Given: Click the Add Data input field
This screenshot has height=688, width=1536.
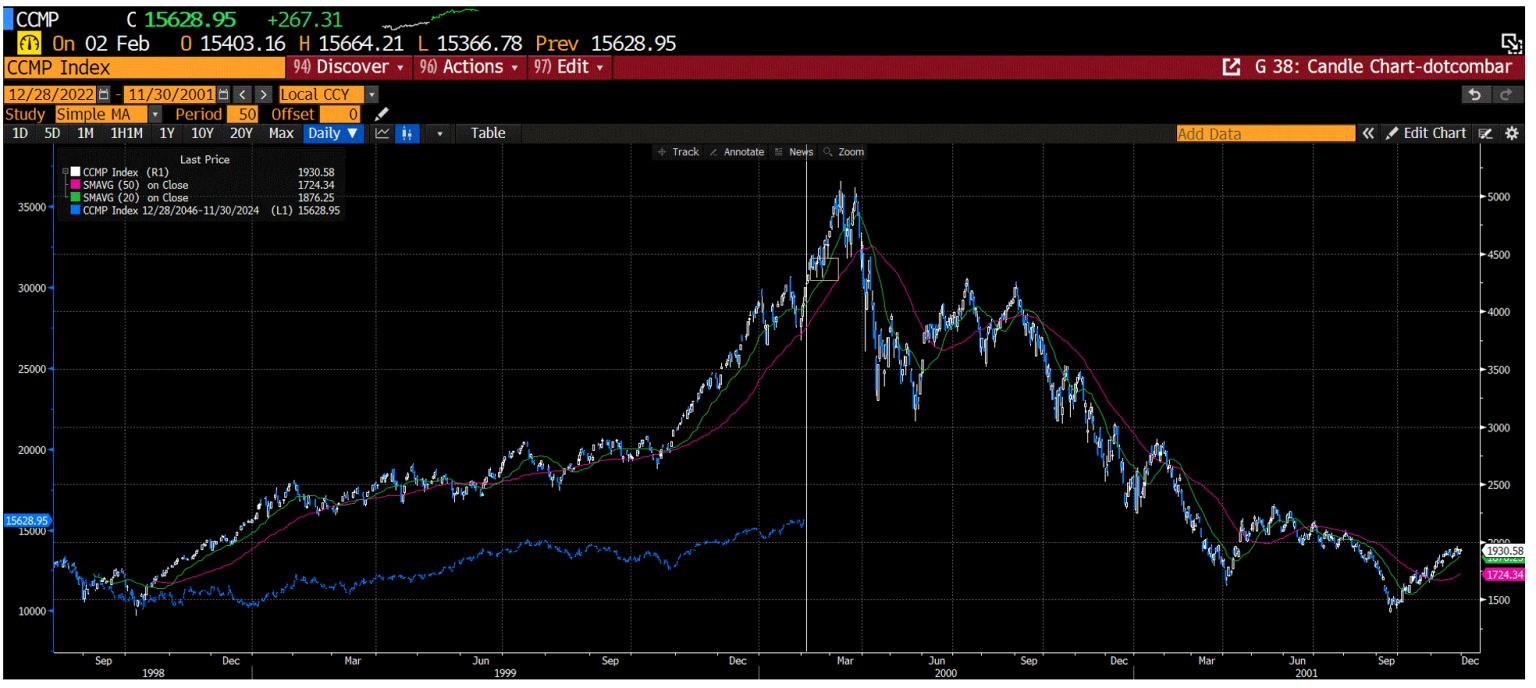Looking at the screenshot, I should [x=1265, y=132].
